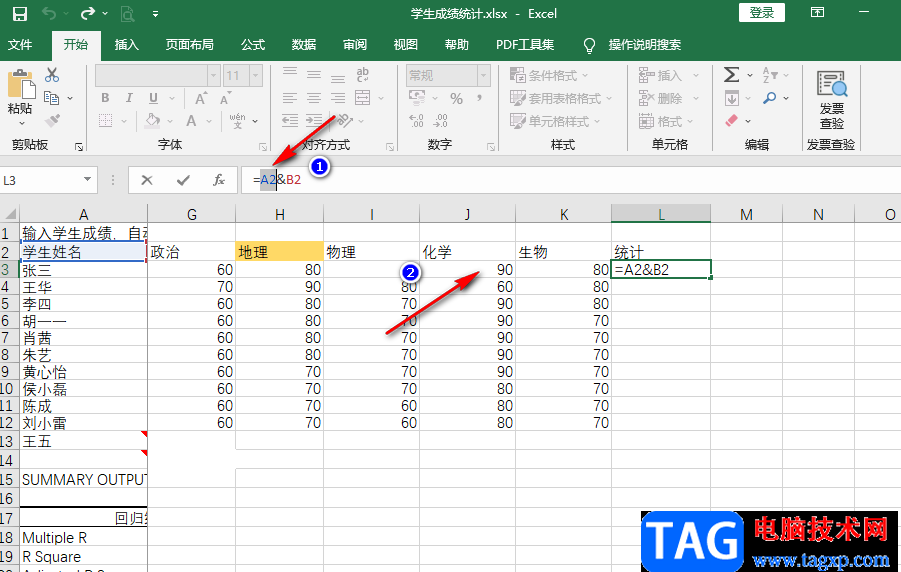The height and width of the screenshot is (572, 901).
Task: Click the Select All corner button
Action: (10, 214)
